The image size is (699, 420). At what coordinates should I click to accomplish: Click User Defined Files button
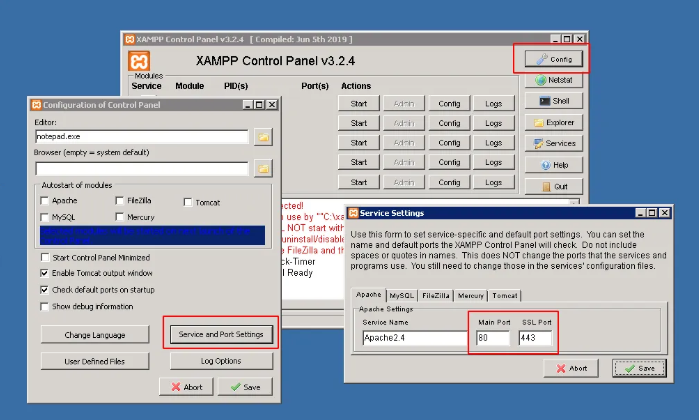(x=95, y=361)
